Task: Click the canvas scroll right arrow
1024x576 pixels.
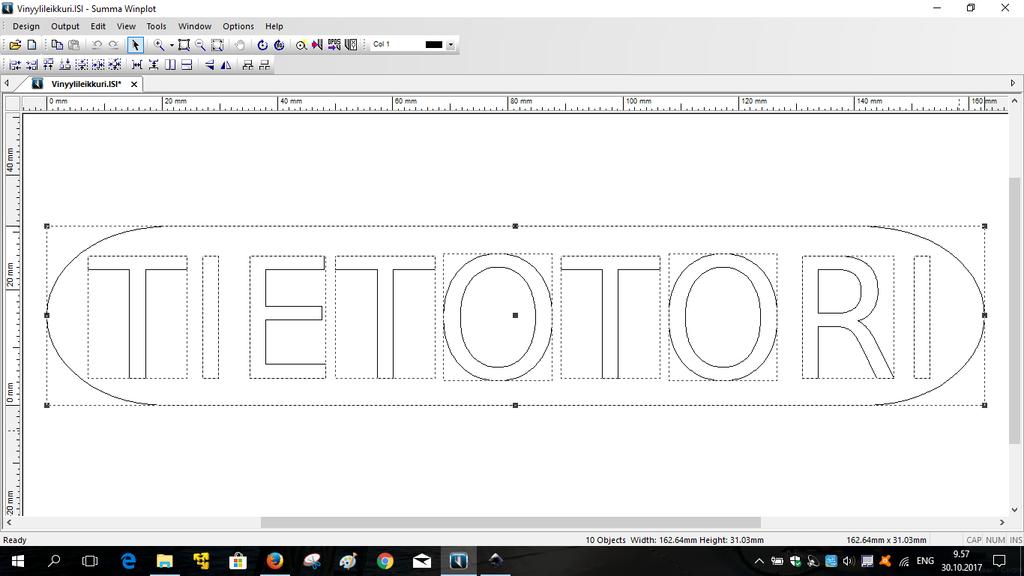Action: [x=1002, y=522]
